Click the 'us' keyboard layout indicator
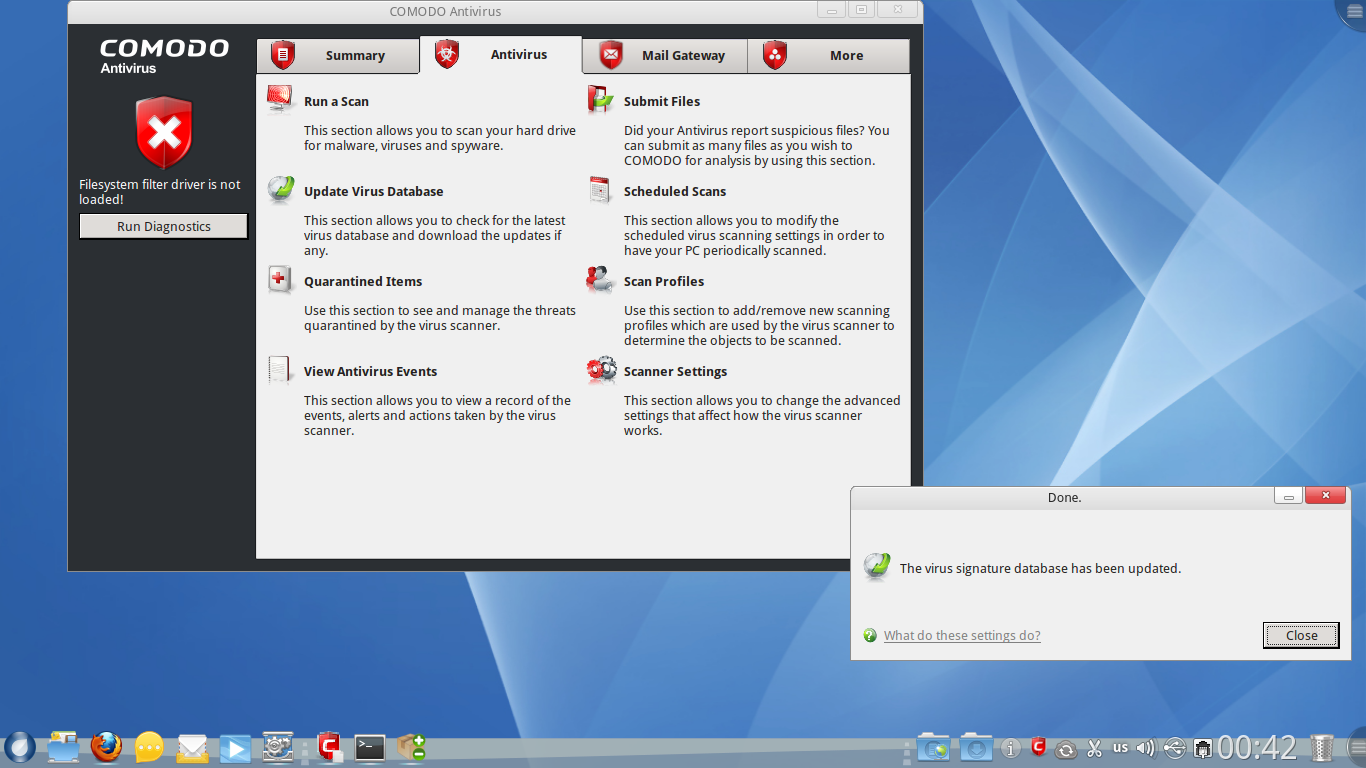1366x768 pixels. 1120,747
